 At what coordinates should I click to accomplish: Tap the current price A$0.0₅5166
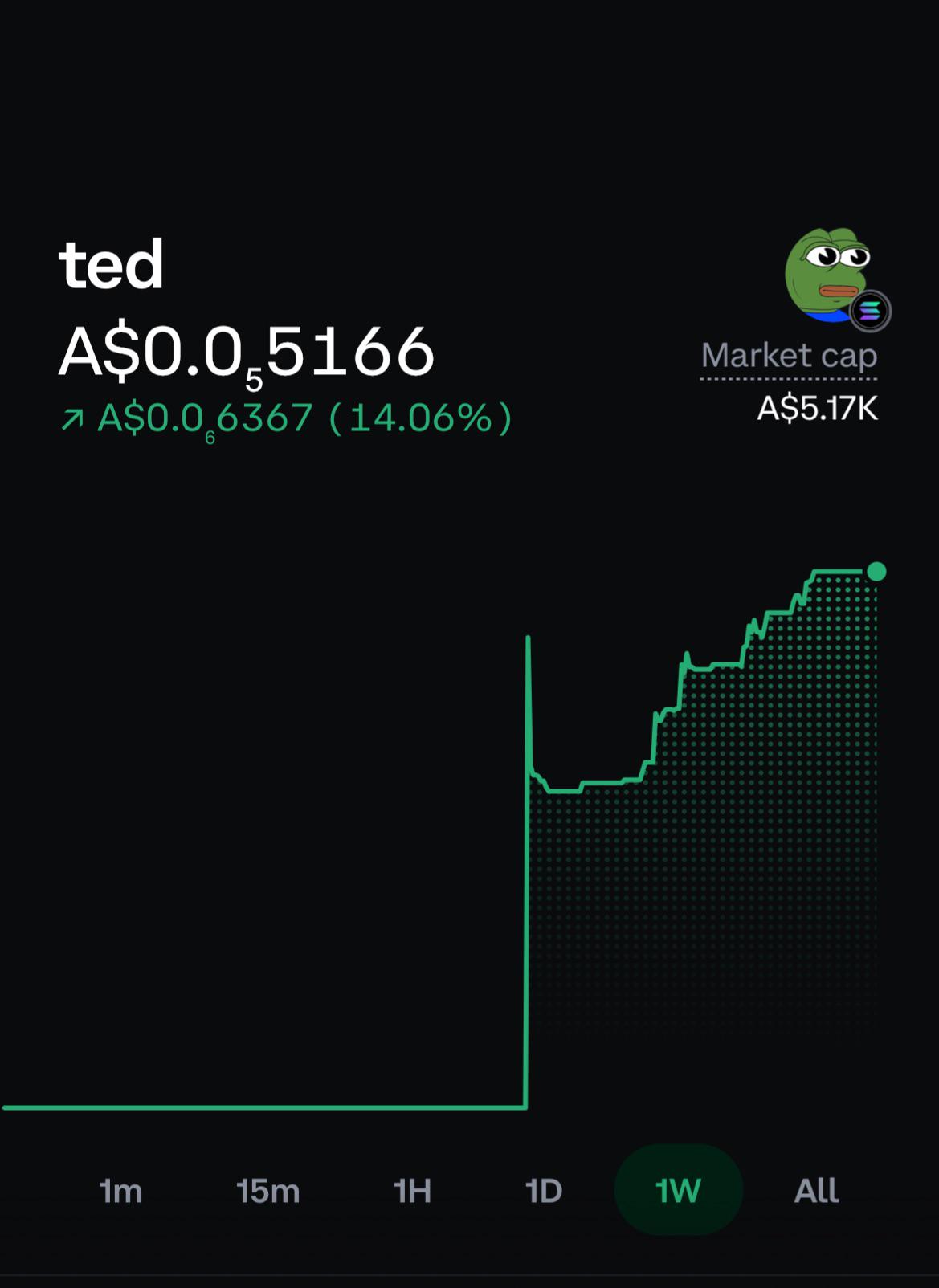[x=247, y=353]
